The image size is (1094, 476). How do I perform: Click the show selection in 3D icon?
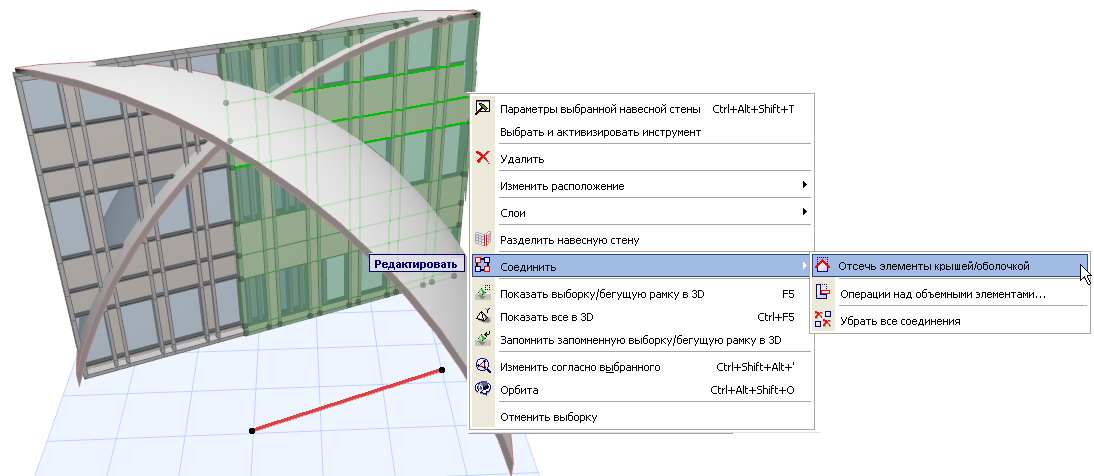point(482,294)
